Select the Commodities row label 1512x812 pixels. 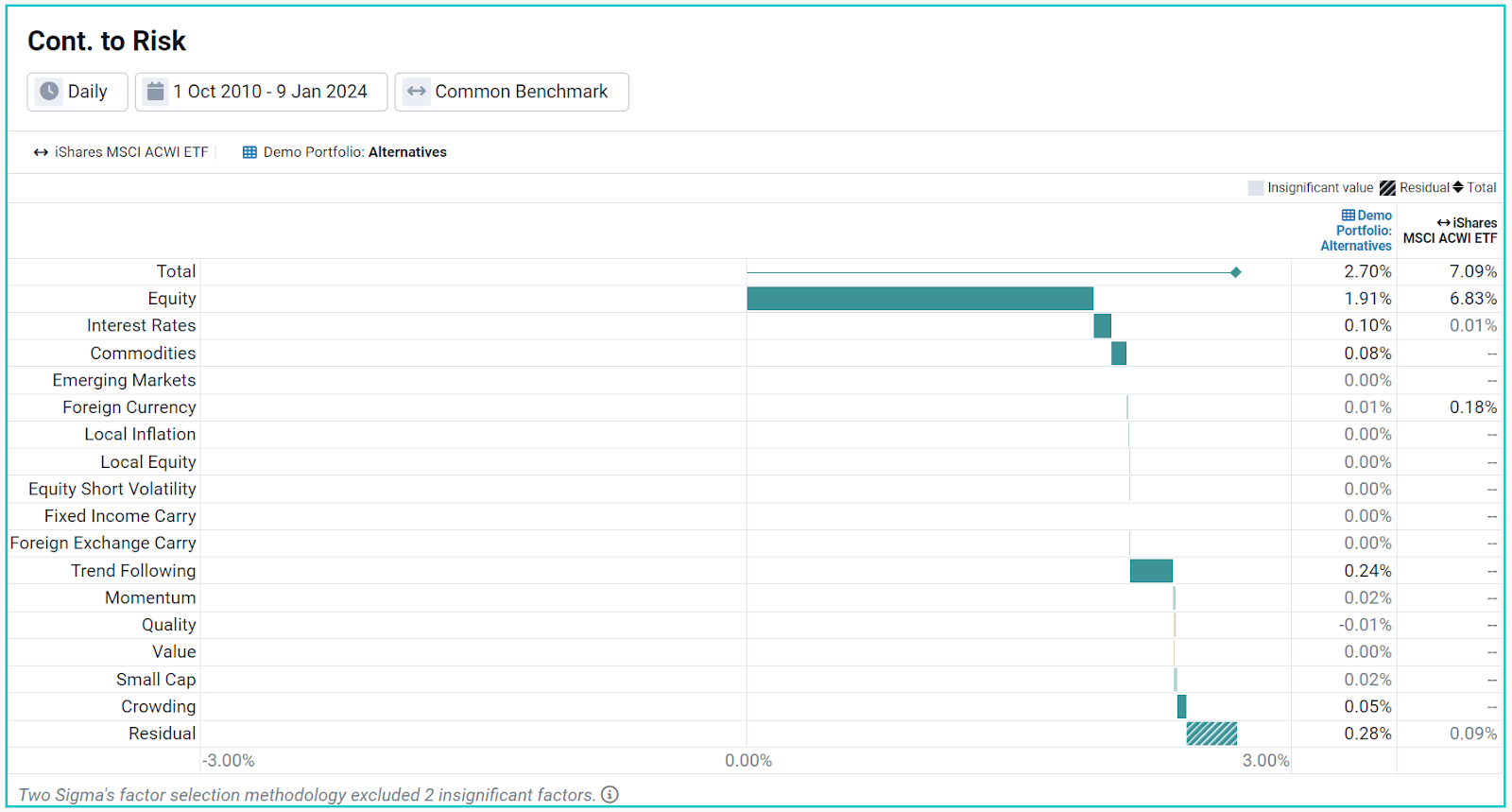click(x=144, y=353)
